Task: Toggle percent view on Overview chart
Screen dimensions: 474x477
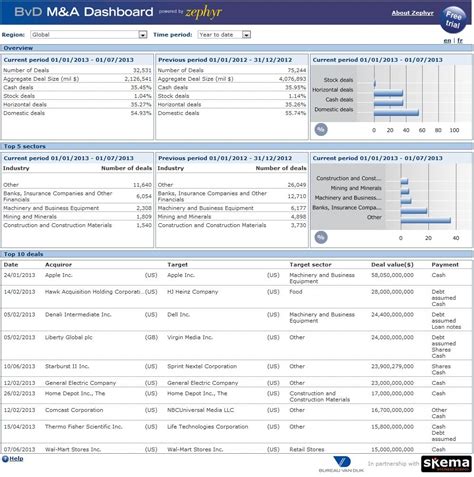Action: [321, 129]
